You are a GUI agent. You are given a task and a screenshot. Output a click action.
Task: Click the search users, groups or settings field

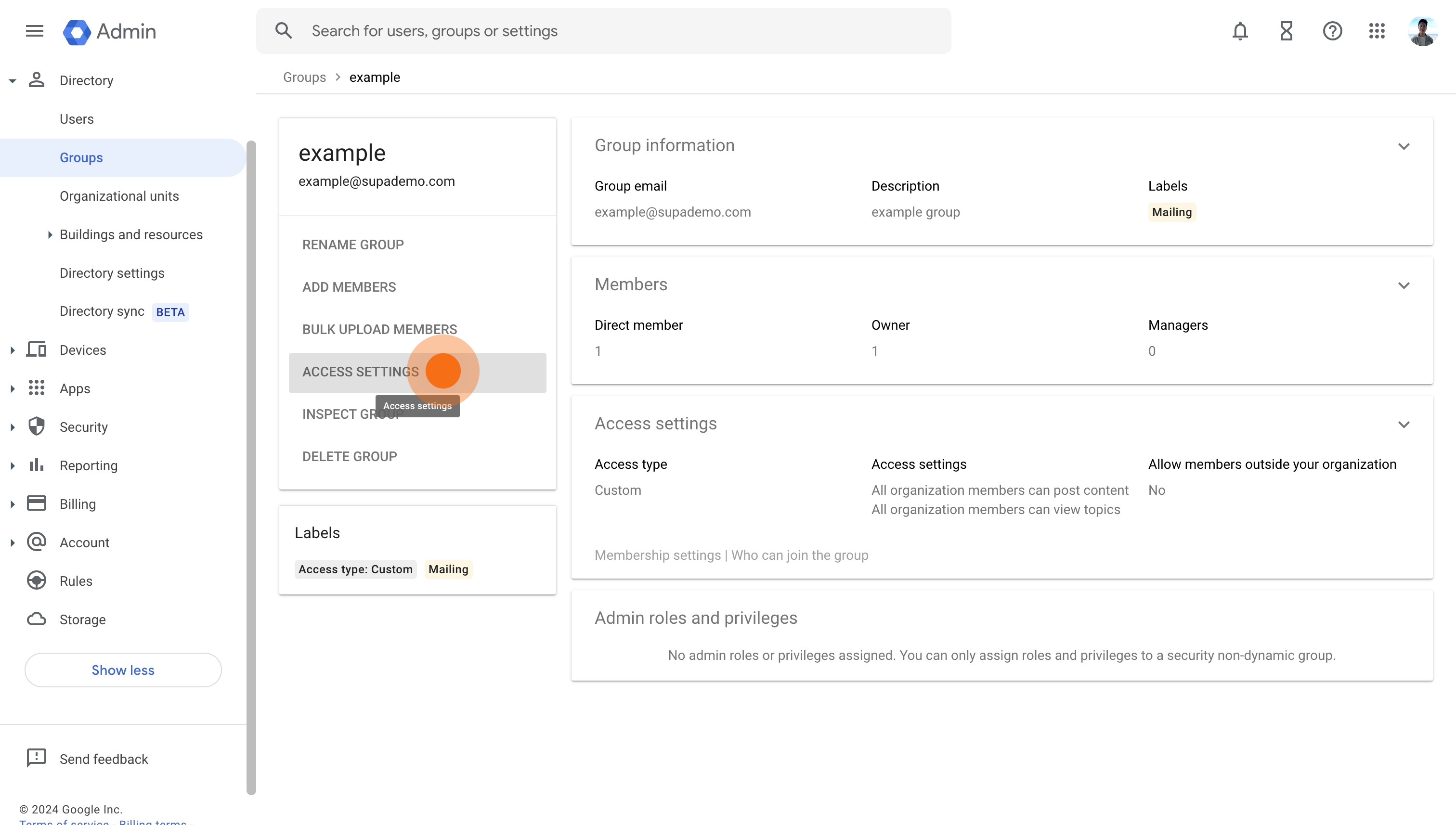[604, 31]
